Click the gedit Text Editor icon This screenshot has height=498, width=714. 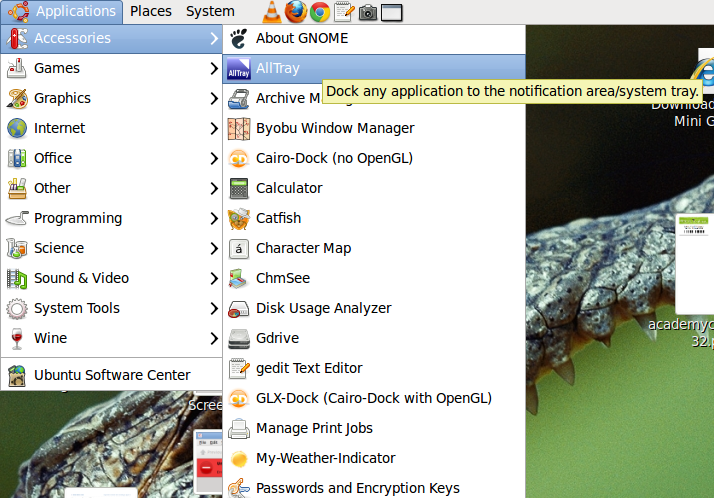[239, 369]
